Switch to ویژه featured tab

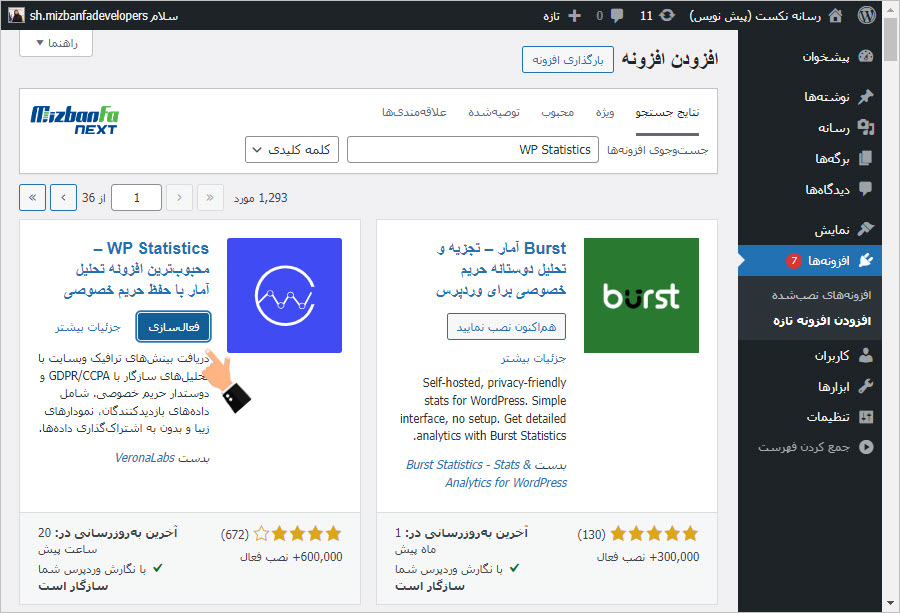pyautogui.click(x=605, y=112)
